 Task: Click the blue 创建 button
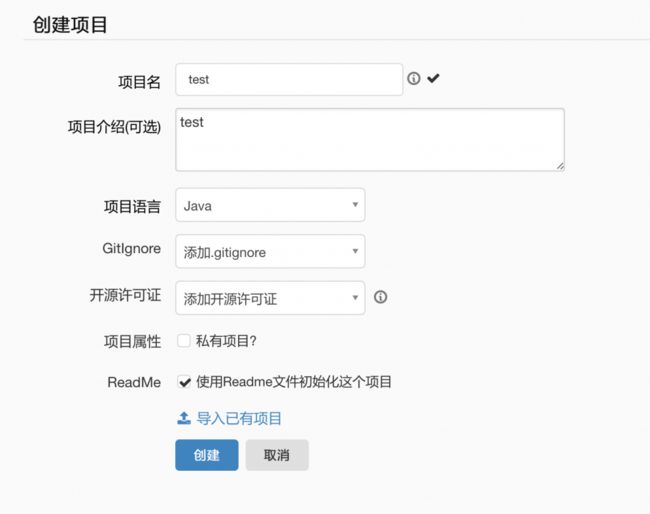pos(207,455)
